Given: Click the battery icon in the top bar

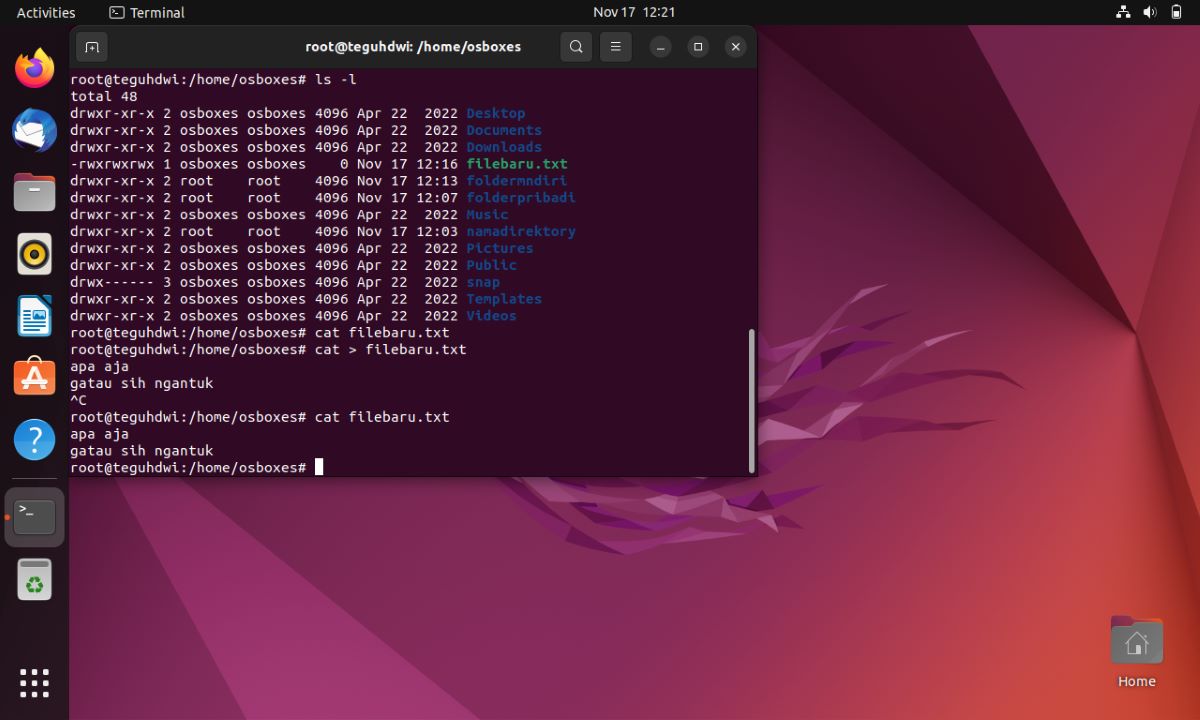Looking at the screenshot, I should click(1176, 12).
